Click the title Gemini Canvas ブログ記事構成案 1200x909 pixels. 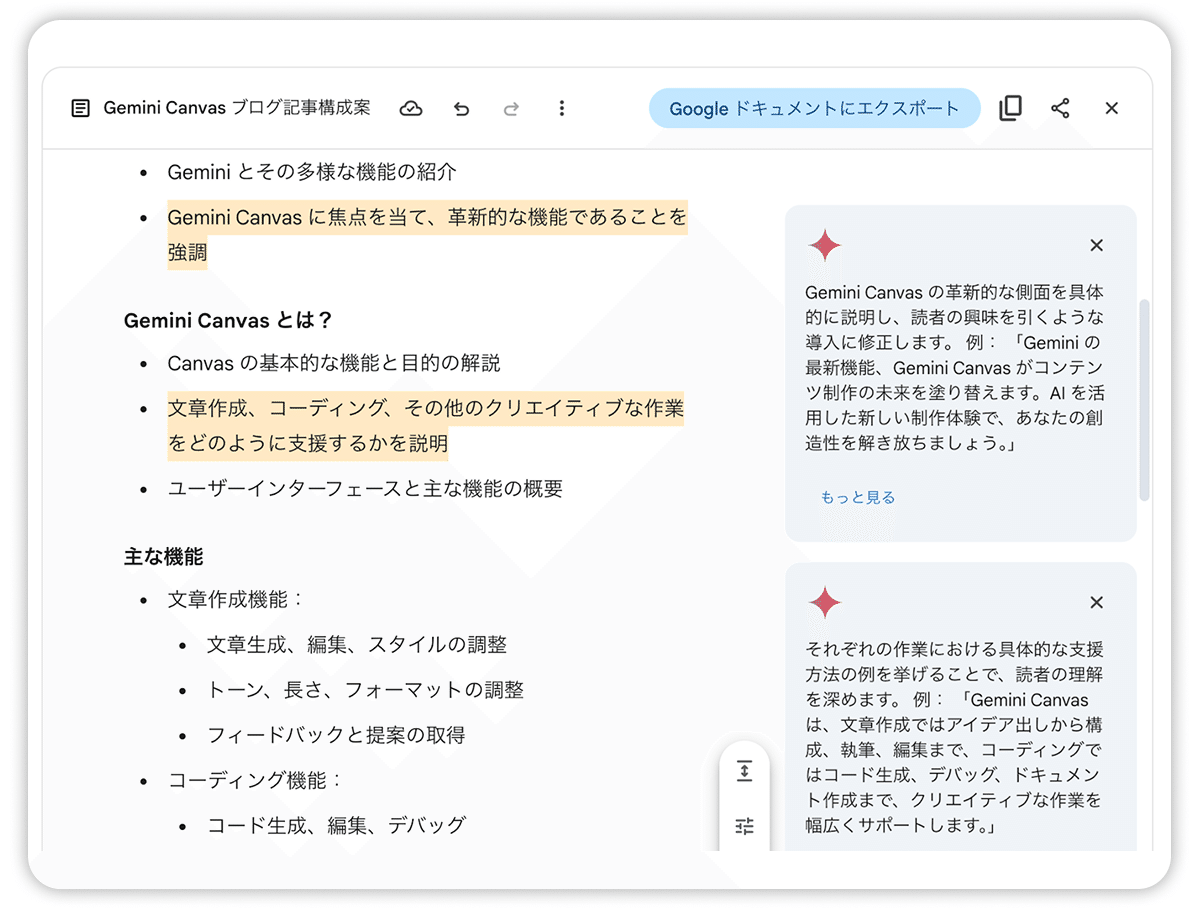[237, 108]
